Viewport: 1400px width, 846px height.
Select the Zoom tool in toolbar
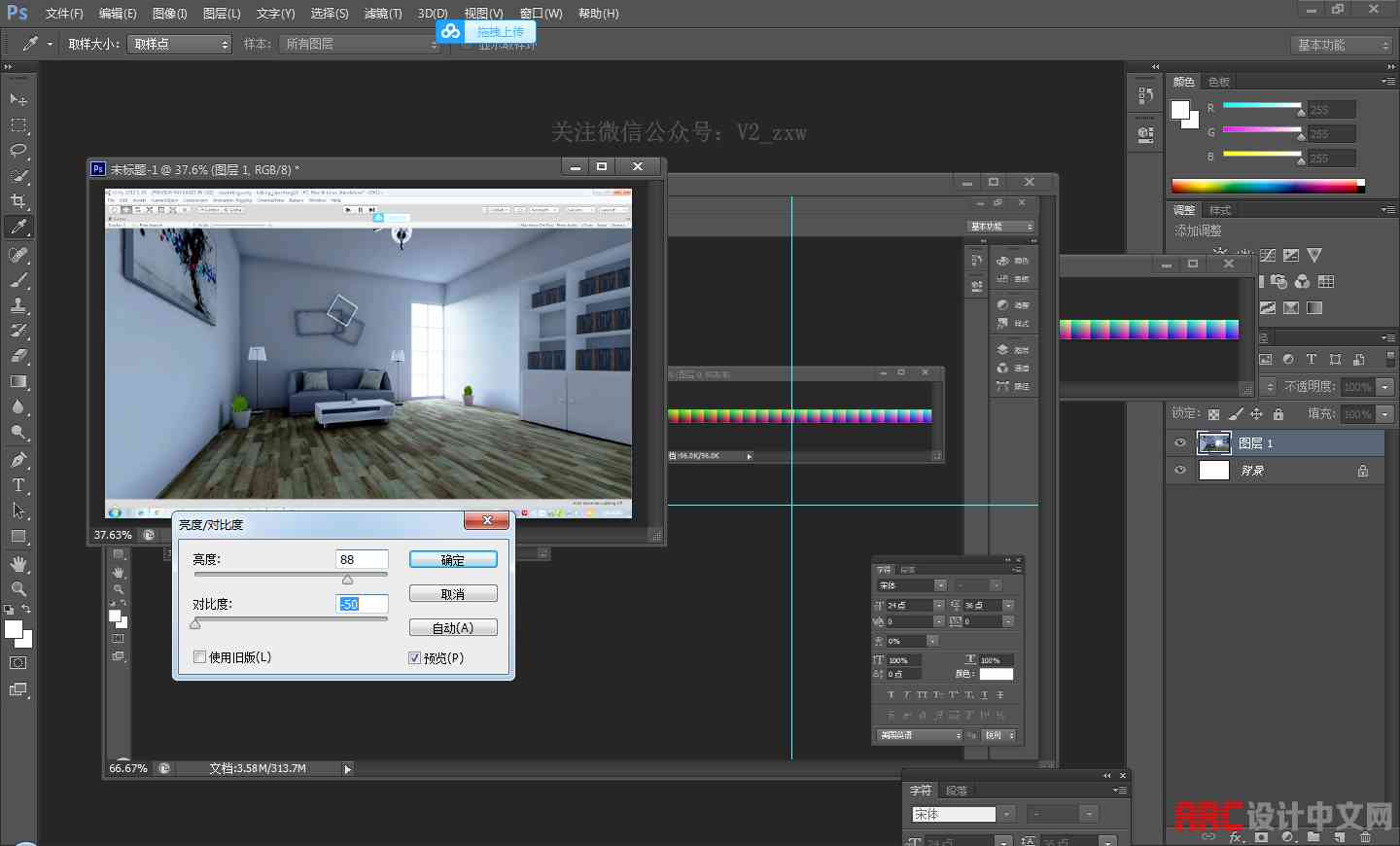pyautogui.click(x=18, y=589)
